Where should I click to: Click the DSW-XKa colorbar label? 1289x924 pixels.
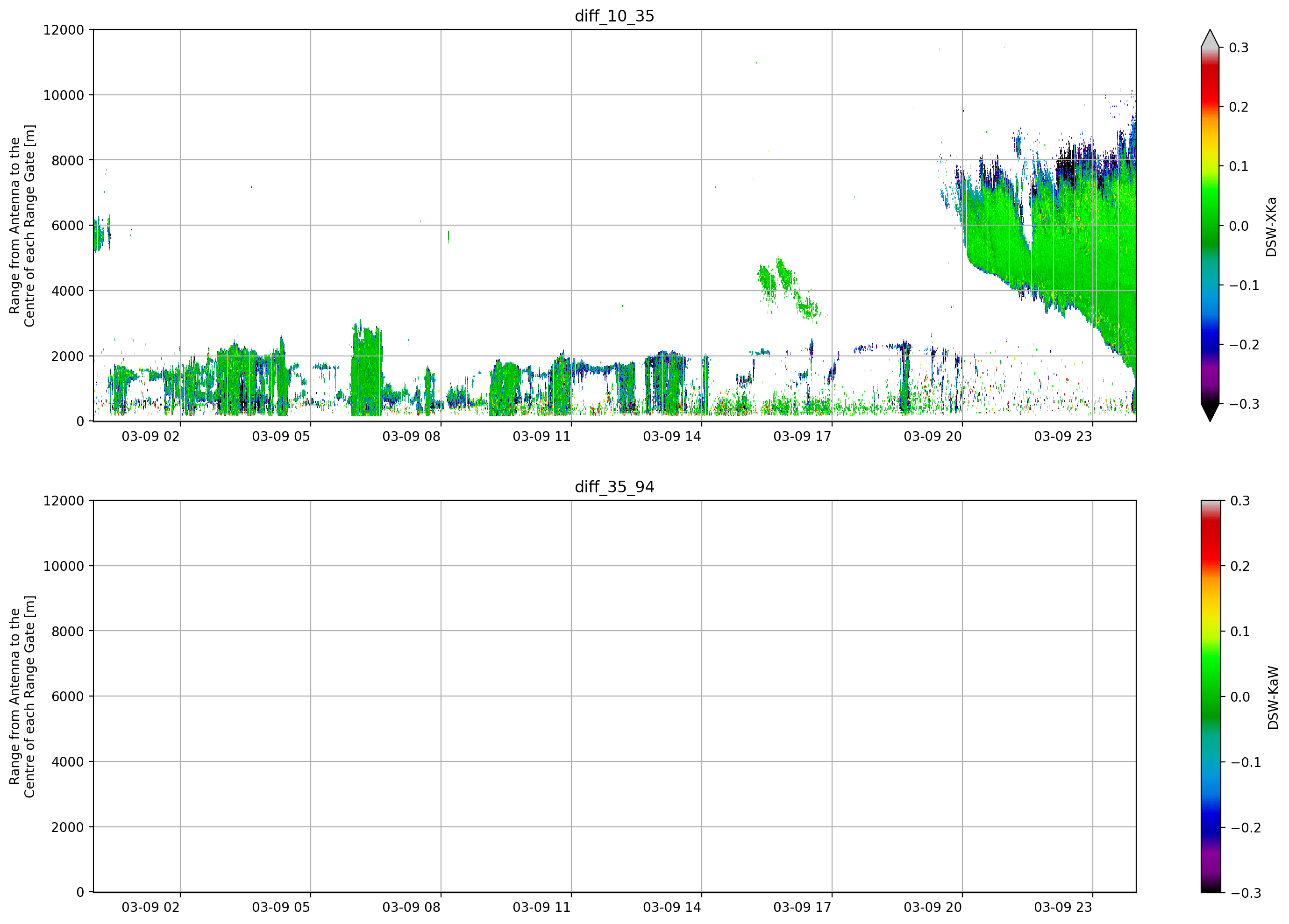[1271, 227]
